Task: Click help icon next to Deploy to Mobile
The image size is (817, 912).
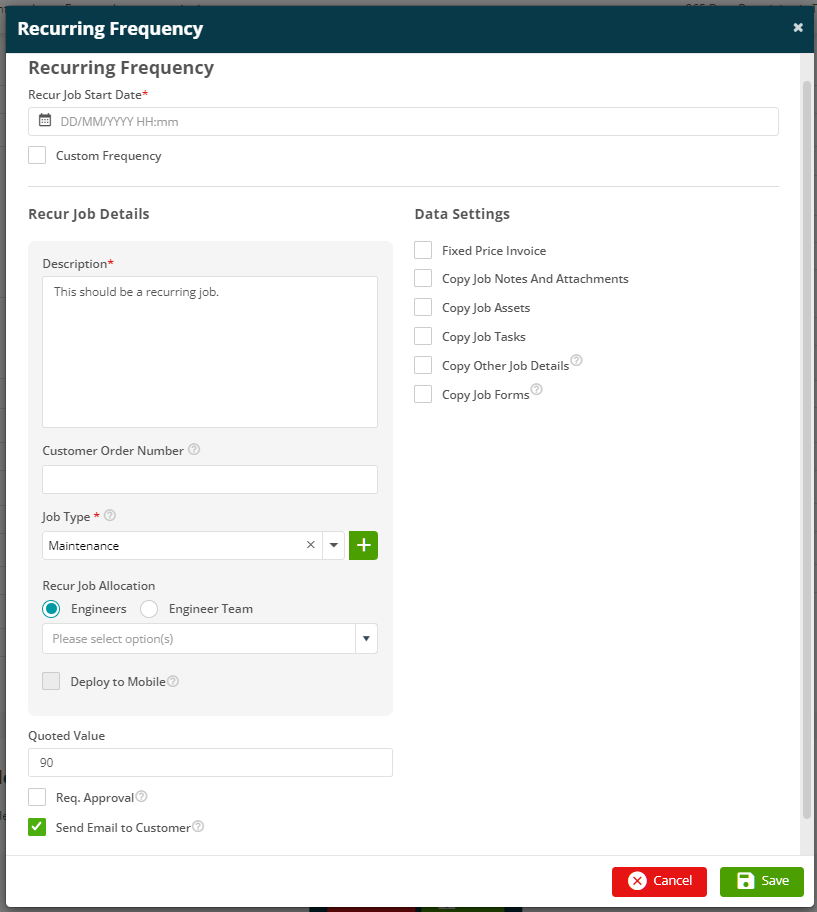Action: (x=173, y=681)
